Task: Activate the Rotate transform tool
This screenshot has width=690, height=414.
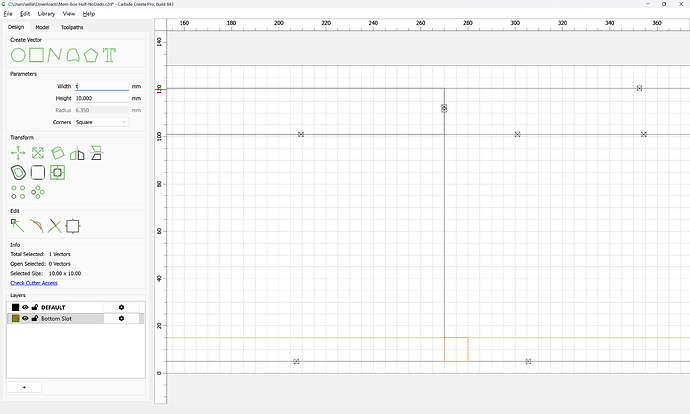Action: click(x=57, y=153)
